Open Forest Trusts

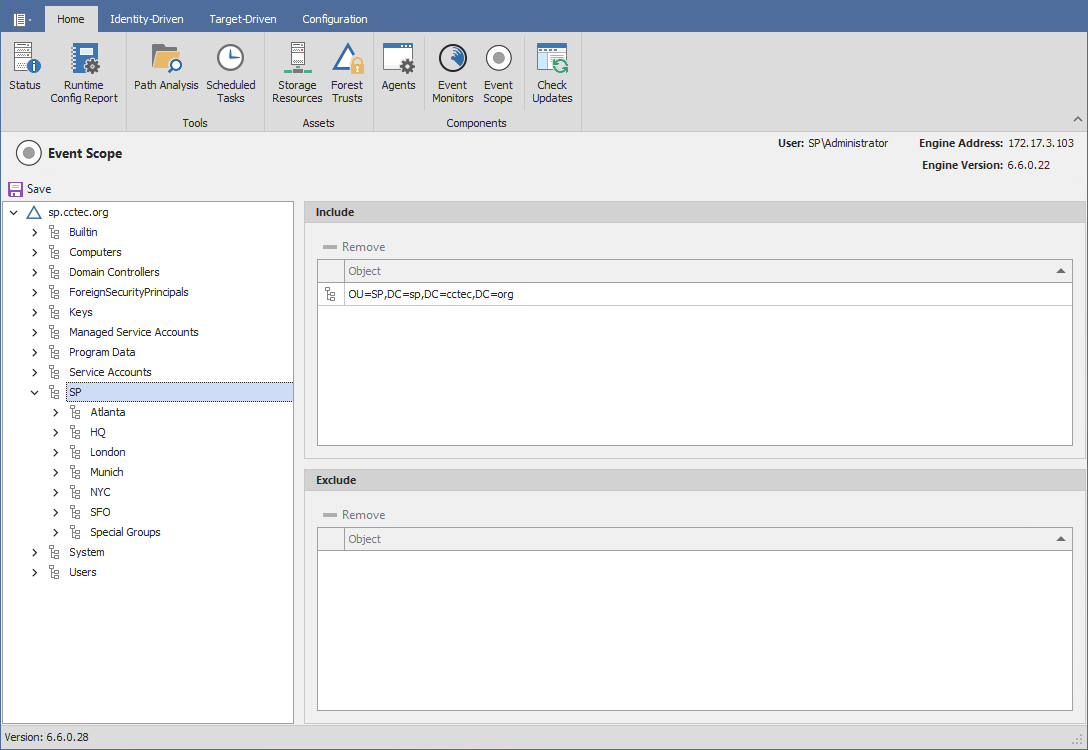pos(347,70)
